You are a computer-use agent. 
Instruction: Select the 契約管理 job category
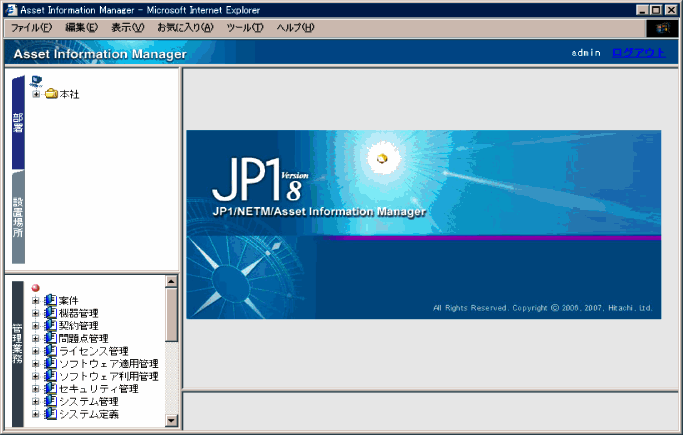coord(79,326)
